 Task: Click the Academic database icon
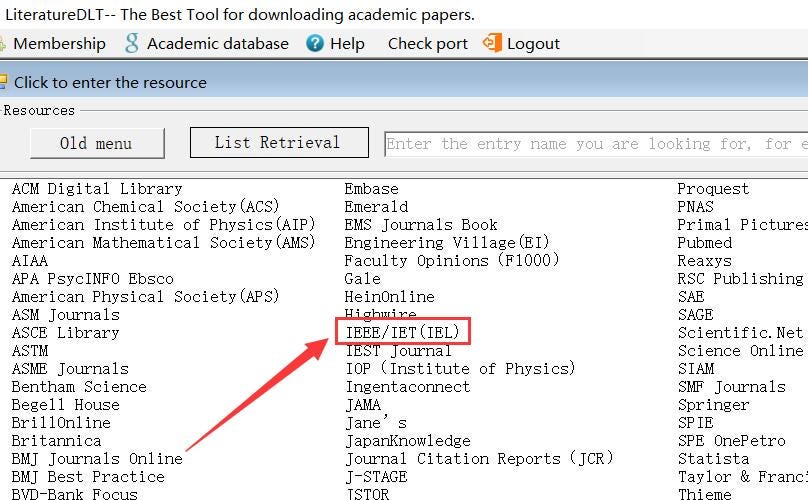132,43
